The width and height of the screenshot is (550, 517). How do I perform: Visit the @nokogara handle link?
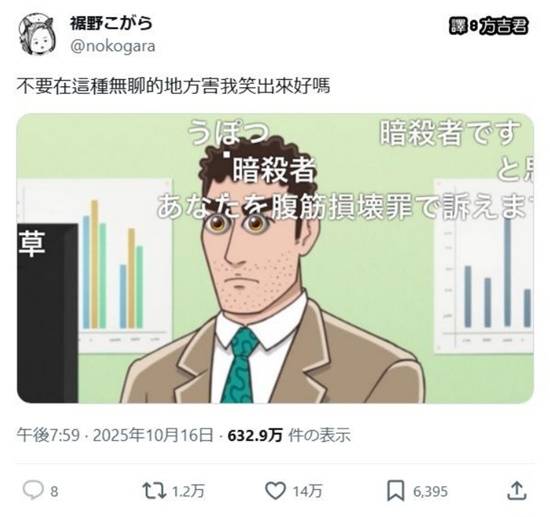click(113, 46)
